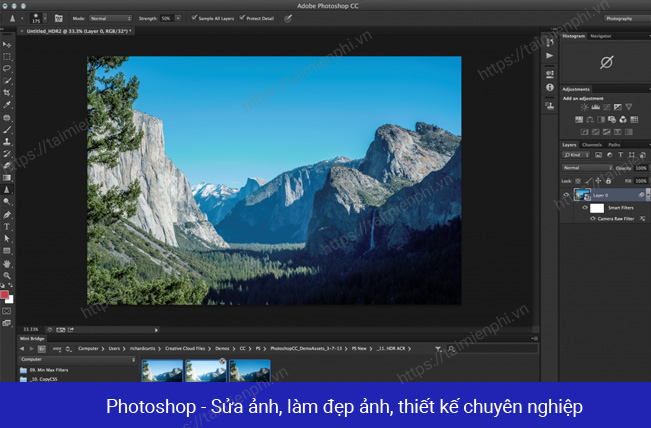
Task: Enable Sample All Layers checkbox
Action: (x=194, y=18)
